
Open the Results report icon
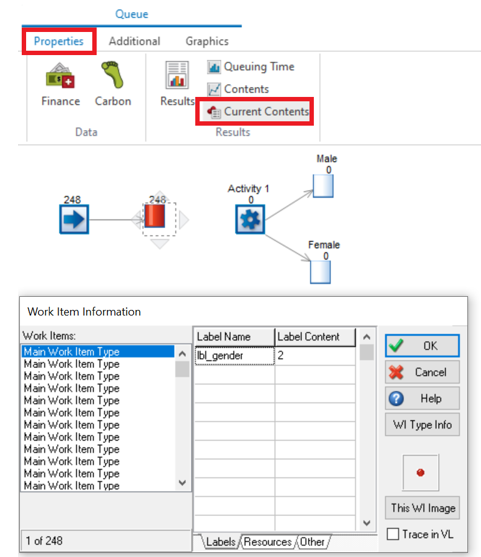pyautogui.click(x=177, y=84)
